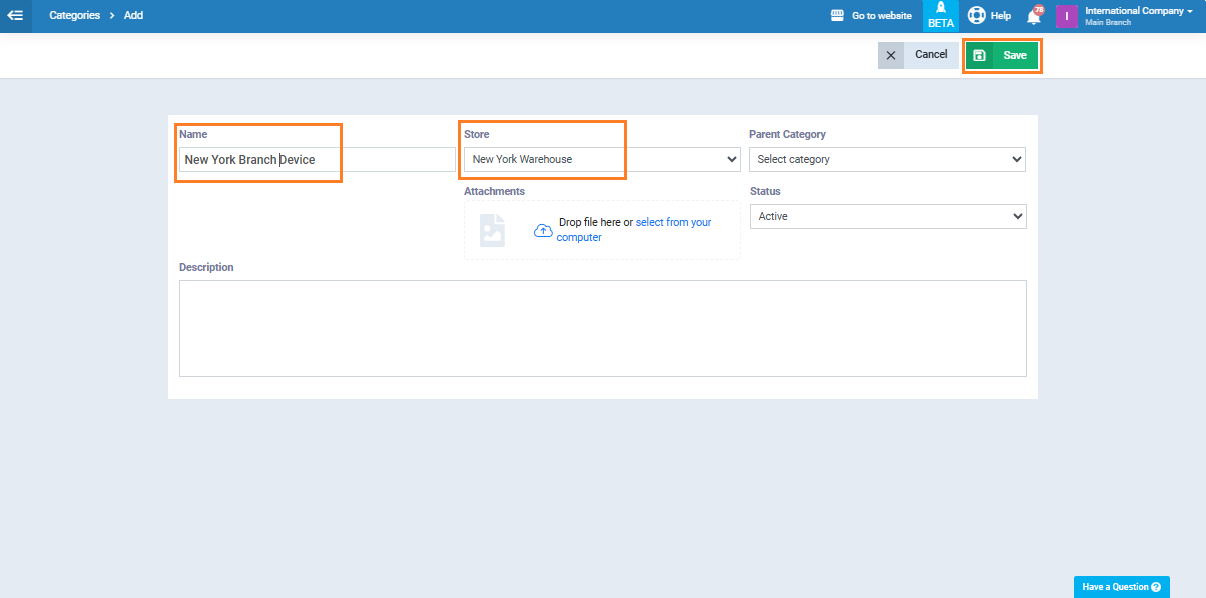The image size is (1206, 598).
Task: Click the floppy disk Save icon
Action: click(x=980, y=56)
